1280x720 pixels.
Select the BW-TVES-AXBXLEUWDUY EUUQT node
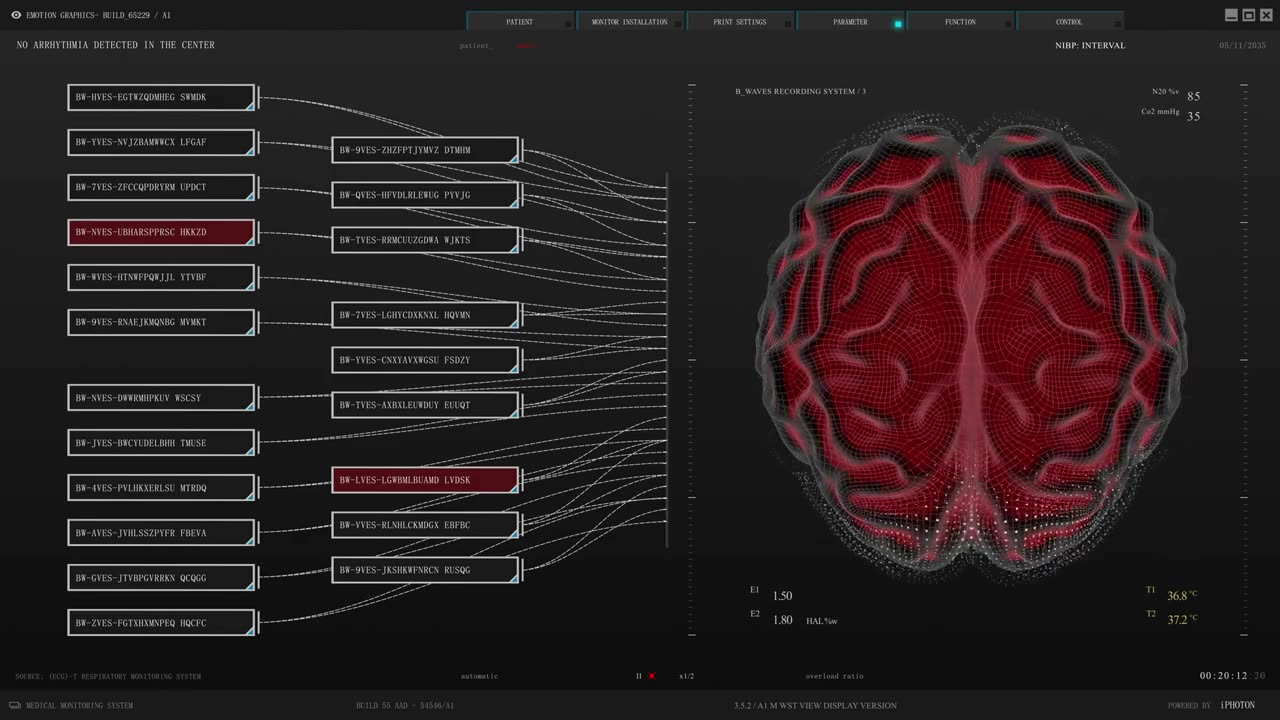click(x=426, y=405)
